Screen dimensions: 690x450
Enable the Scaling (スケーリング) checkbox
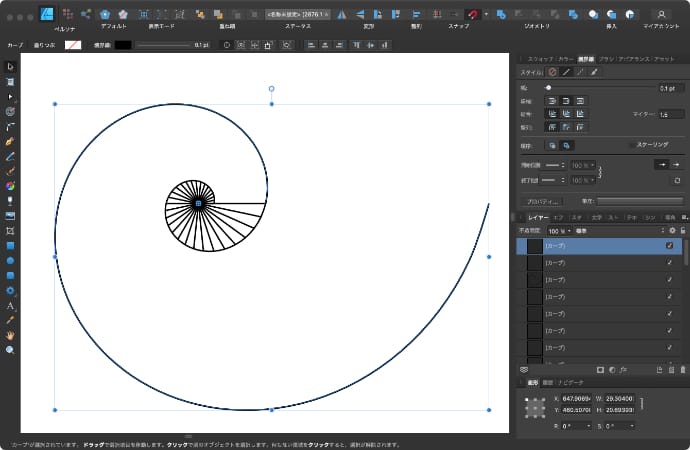coord(630,145)
